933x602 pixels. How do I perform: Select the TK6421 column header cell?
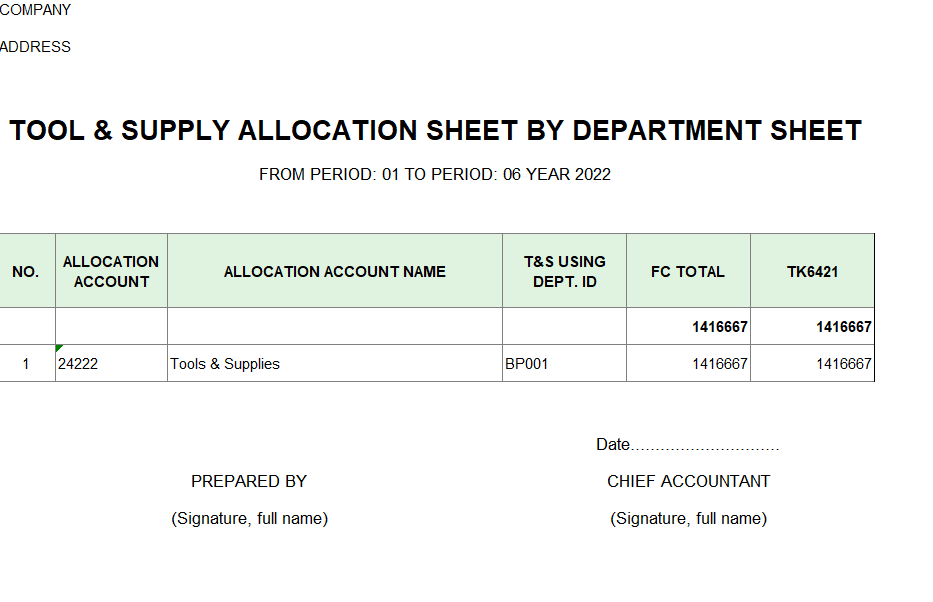click(x=812, y=271)
